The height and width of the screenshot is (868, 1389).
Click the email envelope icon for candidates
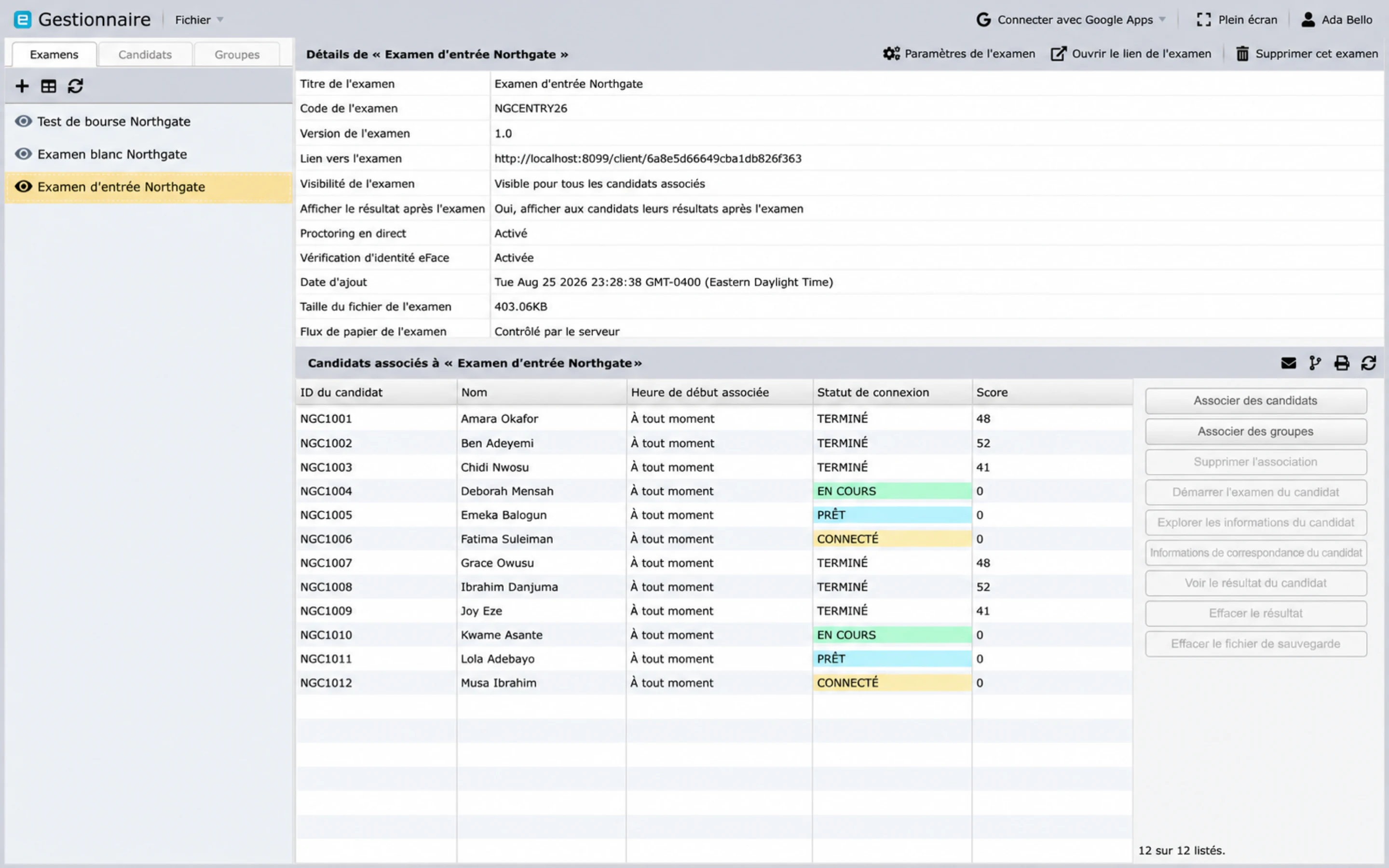click(x=1289, y=363)
